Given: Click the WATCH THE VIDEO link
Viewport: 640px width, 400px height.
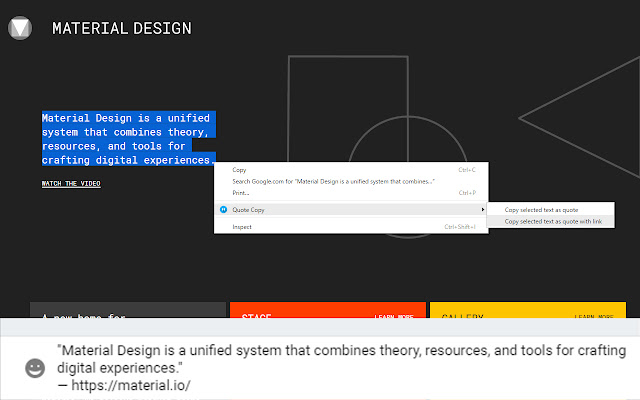Looking at the screenshot, I should pos(71,184).
